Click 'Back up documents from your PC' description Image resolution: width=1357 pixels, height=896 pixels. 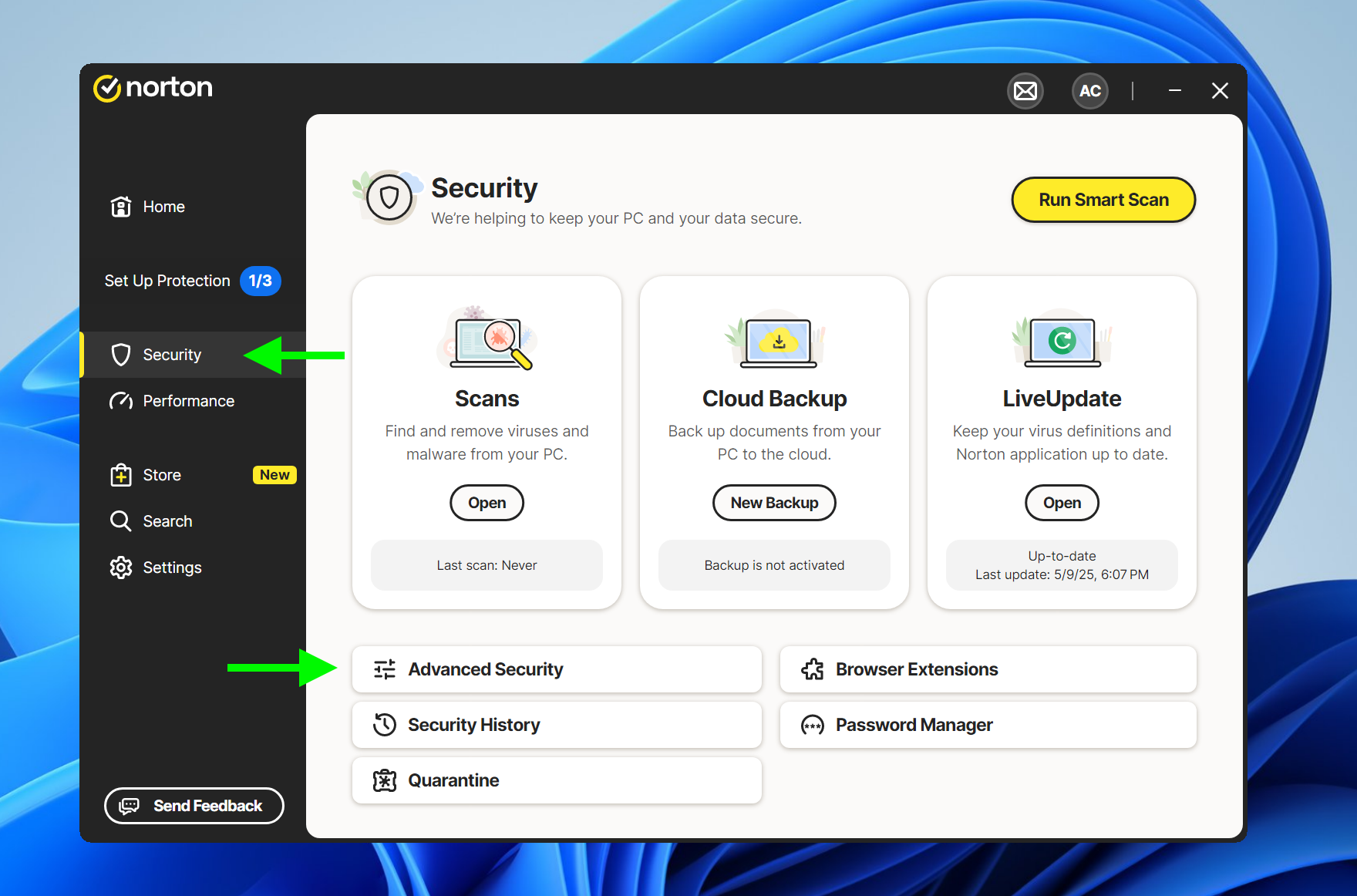[775, 443]
